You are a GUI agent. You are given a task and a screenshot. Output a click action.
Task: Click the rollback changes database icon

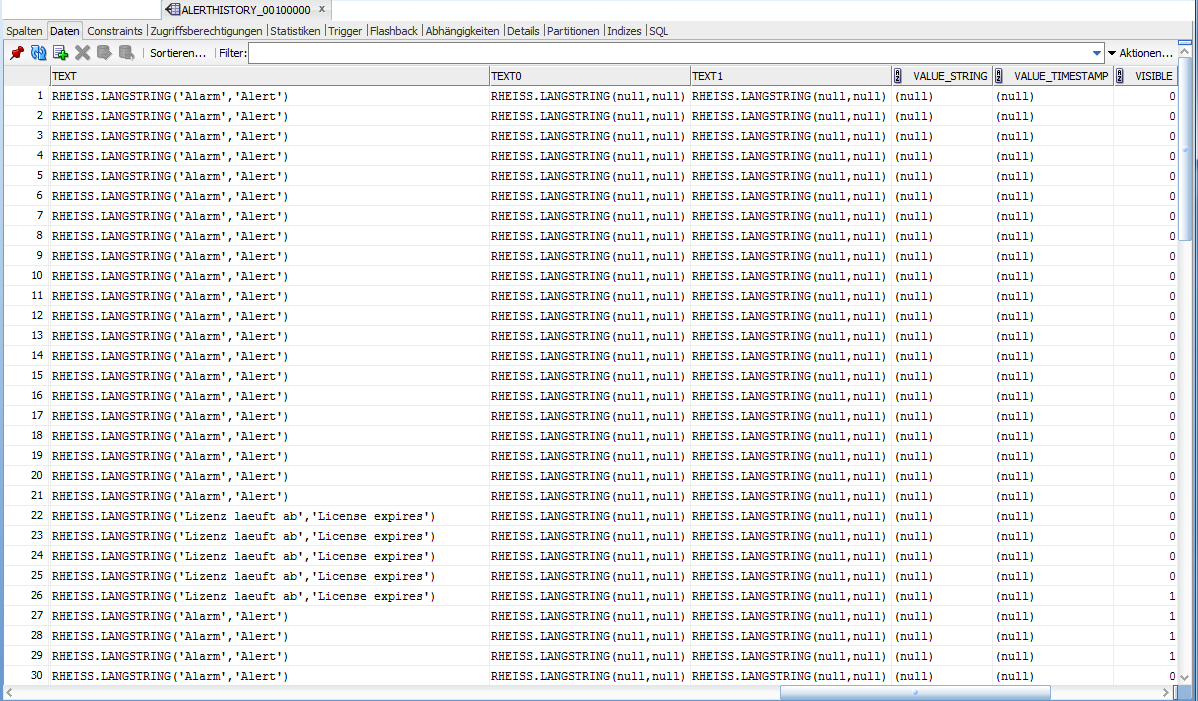126,53
